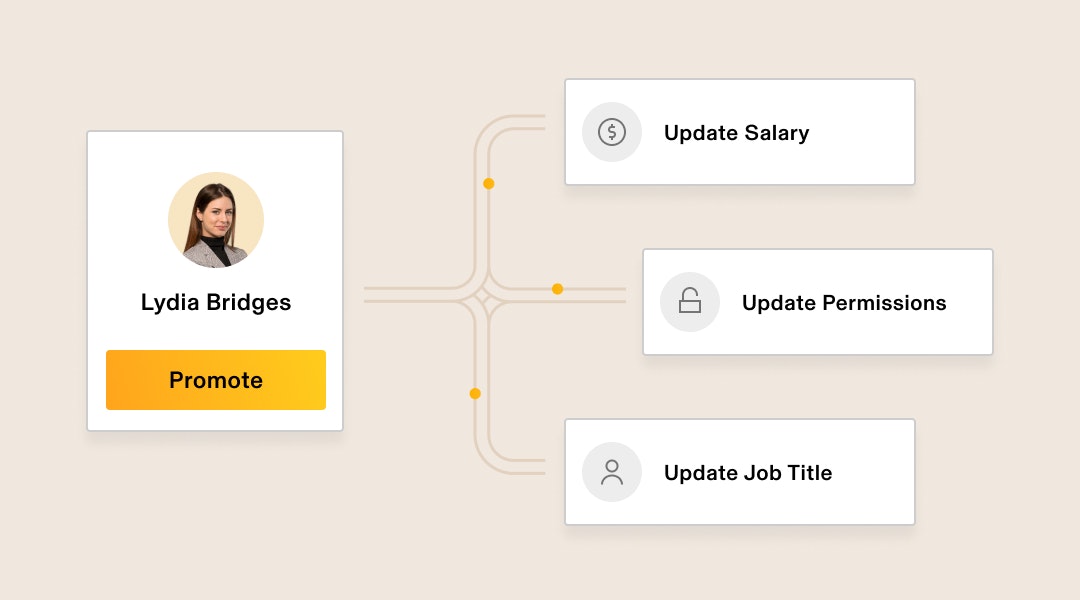The width and height of the screenshot is (1080, 600).
Task: Click the orange dot on the permissions path
Action: pos(557,289)
